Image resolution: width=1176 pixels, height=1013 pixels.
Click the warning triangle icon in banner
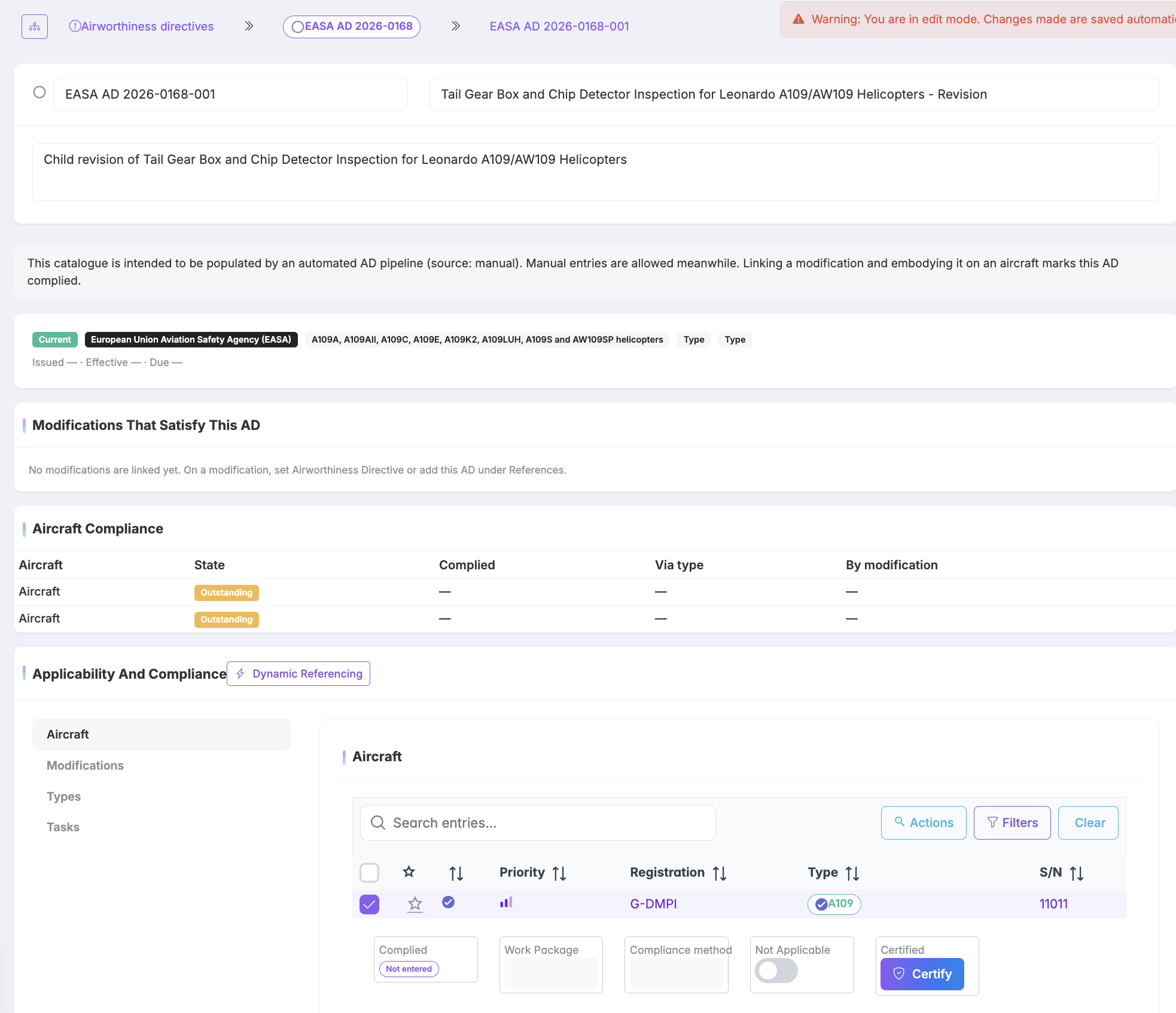pos(799,19)
